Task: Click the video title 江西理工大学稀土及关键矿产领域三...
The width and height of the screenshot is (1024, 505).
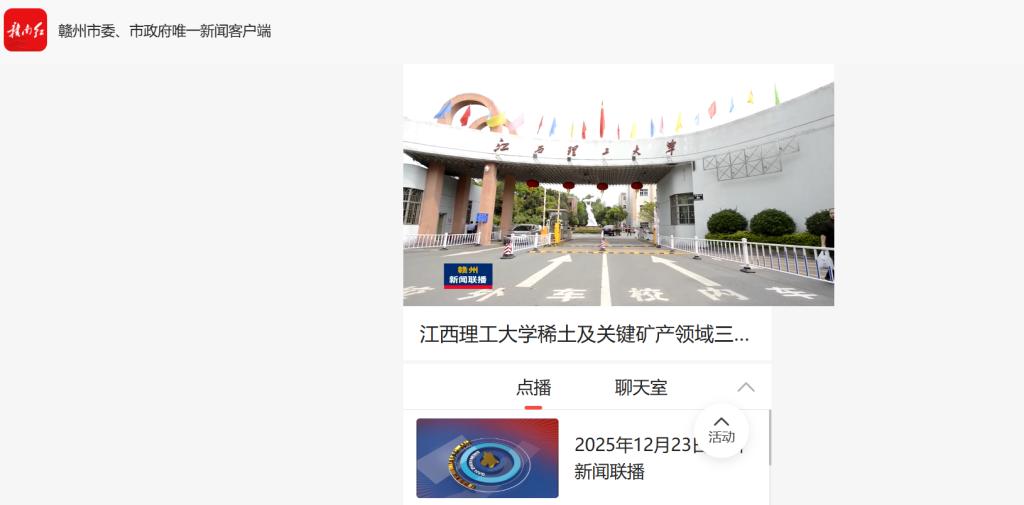Action: pyautogui.click(x=585, y=334)
